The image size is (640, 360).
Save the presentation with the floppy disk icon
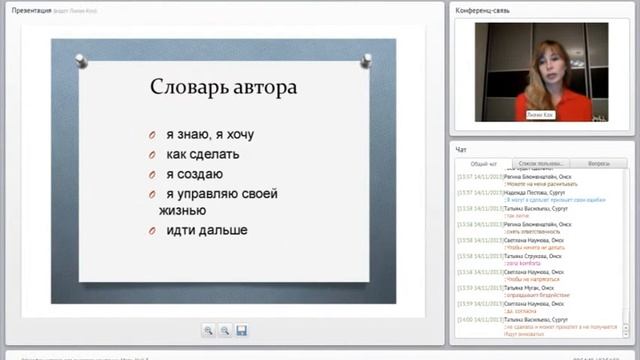click(x=241, y=330)
